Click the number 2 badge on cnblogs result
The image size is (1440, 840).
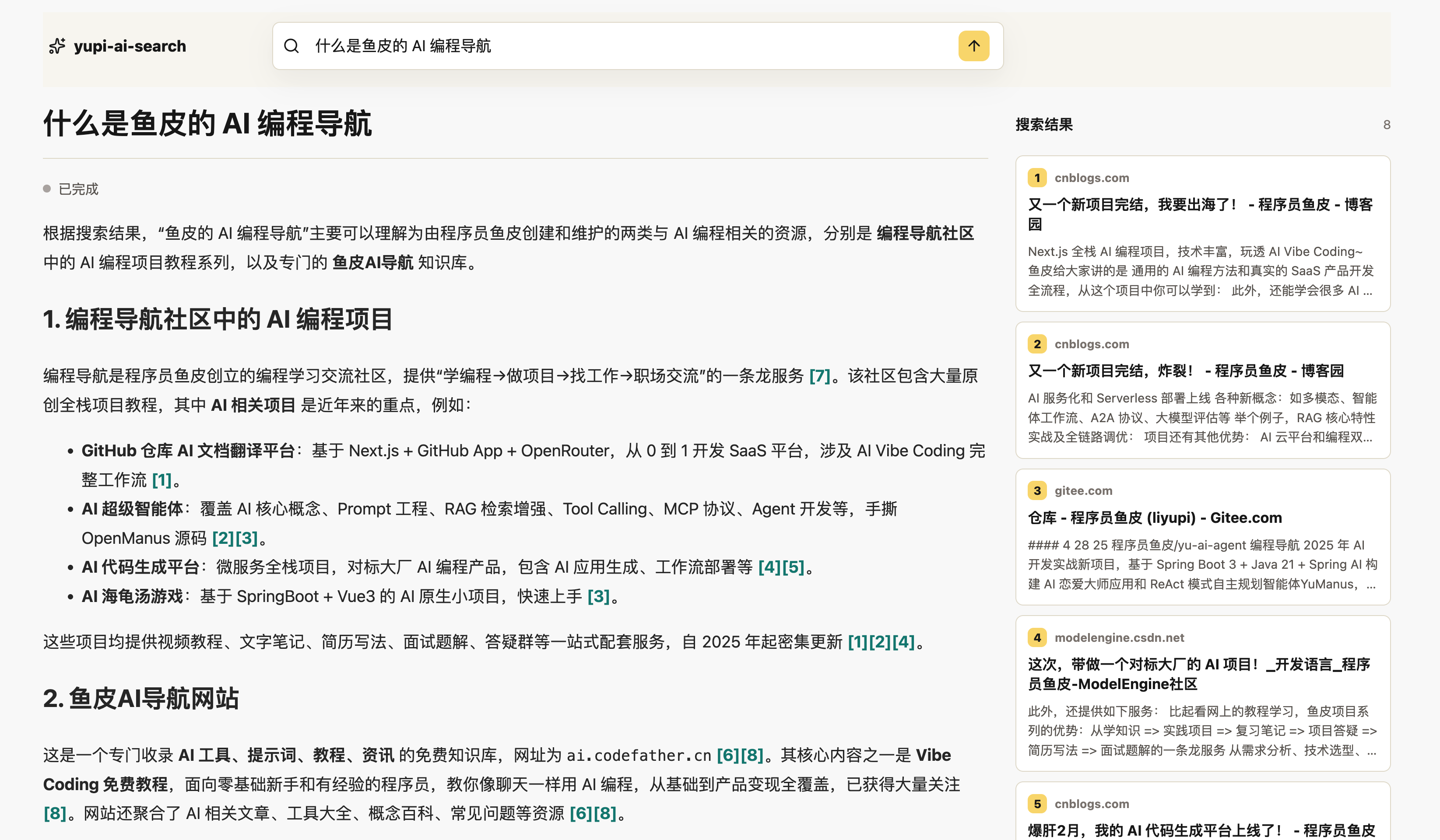click(1037, 344)
